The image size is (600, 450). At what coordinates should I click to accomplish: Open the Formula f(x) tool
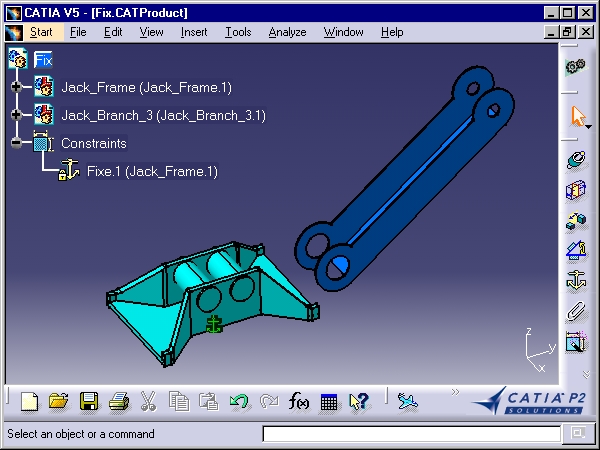[298, 401]
